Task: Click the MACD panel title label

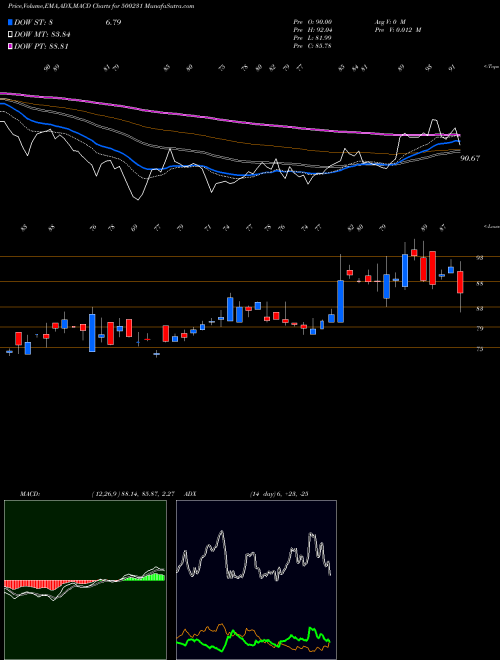Action: 29,494
